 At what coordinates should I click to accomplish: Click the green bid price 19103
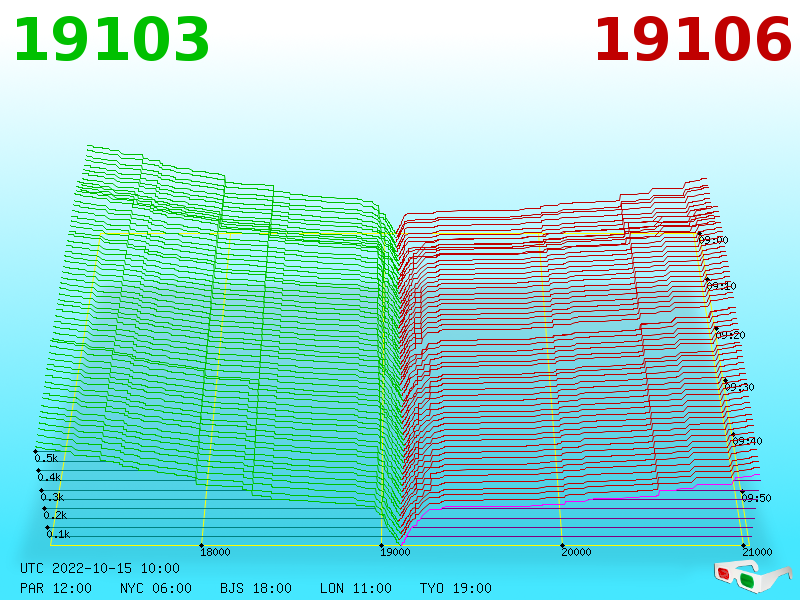coord(112,40)
